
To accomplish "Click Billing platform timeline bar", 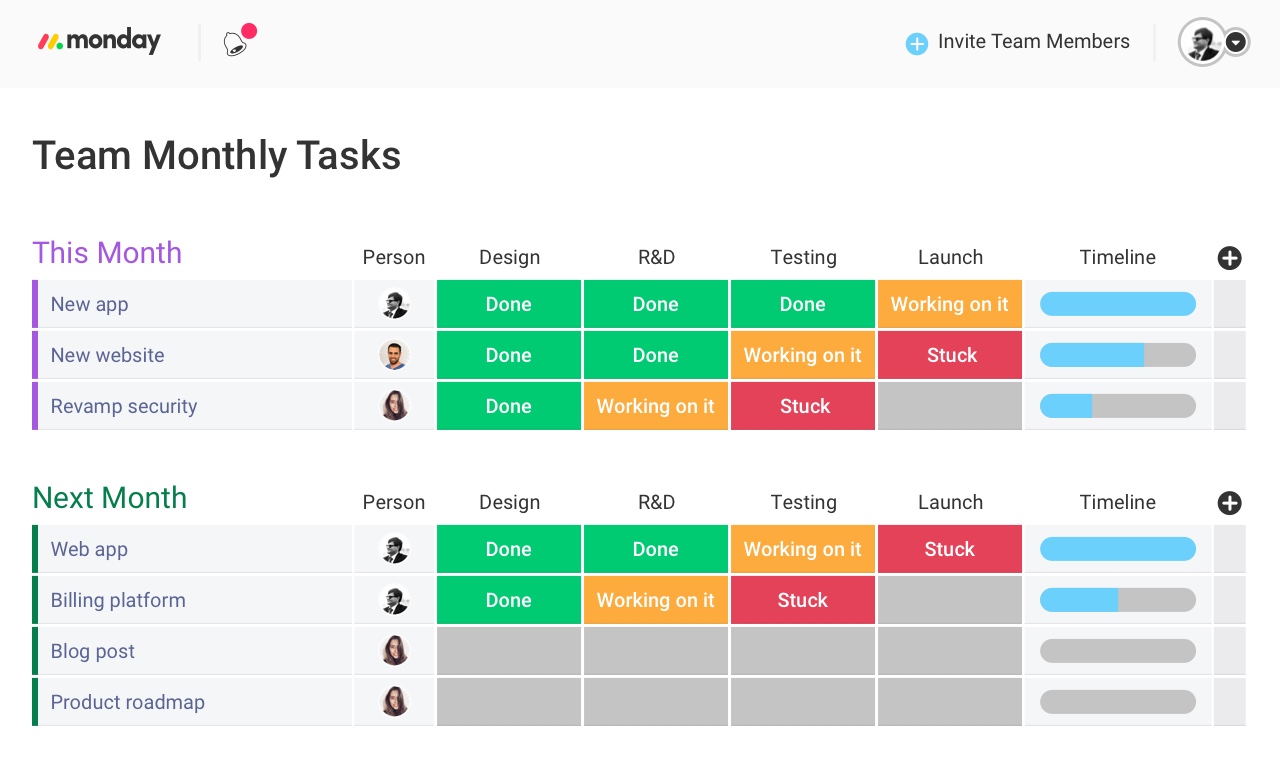I will tap(1118, 600).
